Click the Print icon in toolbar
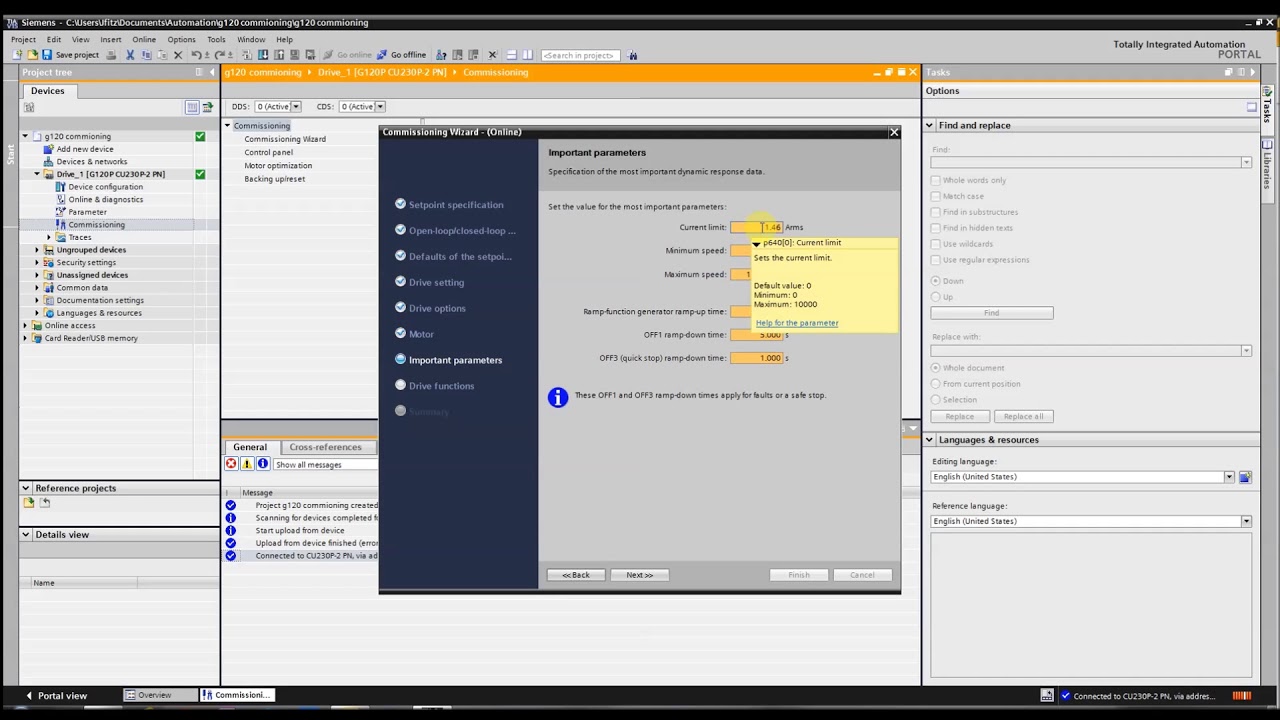The height and width of the screenshot is (720, 1280). click(111, 55)
